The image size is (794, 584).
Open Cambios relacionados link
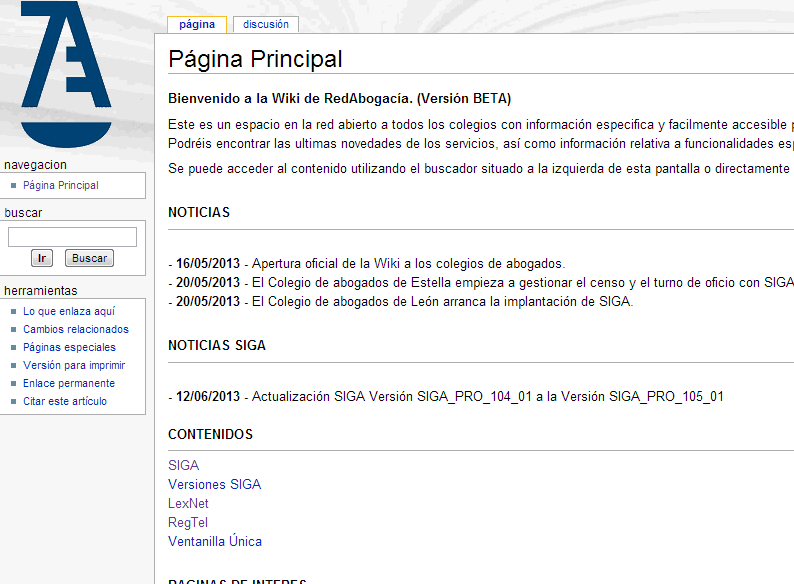click(x=76, y=329)
